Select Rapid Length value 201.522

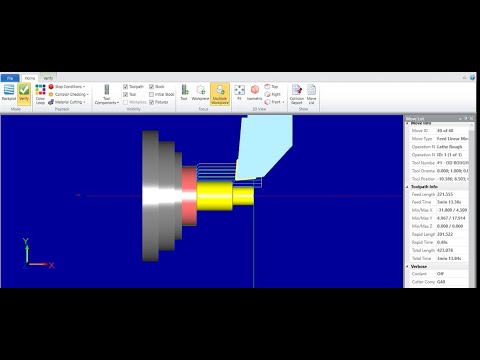(445, 234)
